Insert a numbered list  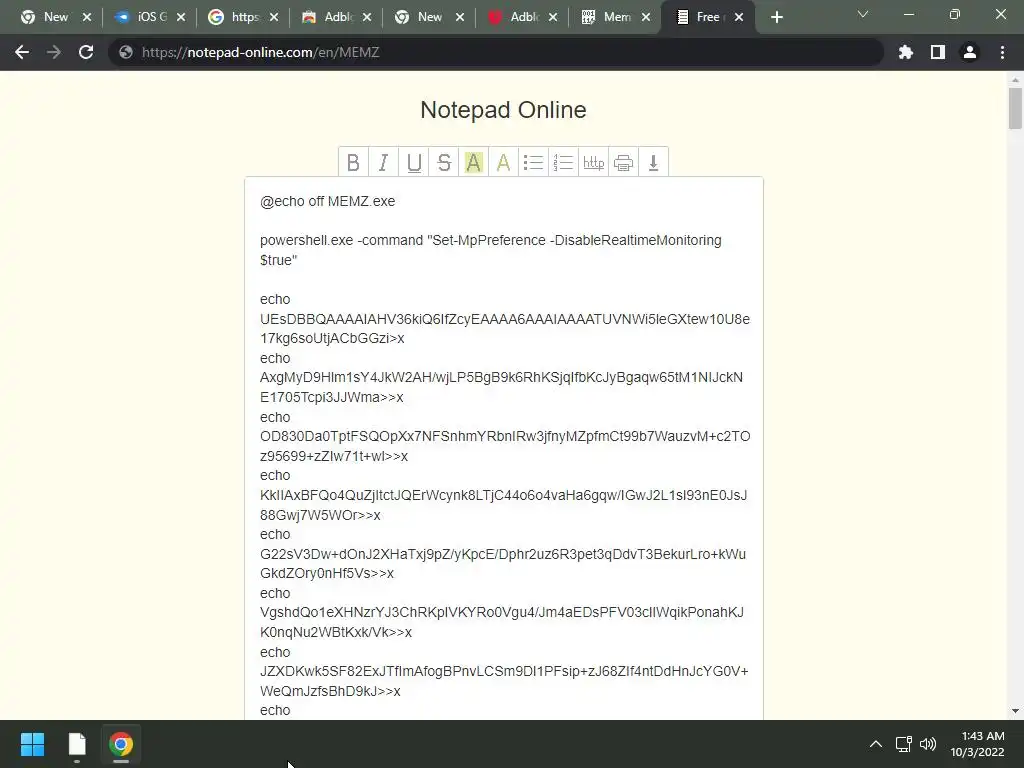click(x=563, y=162)
